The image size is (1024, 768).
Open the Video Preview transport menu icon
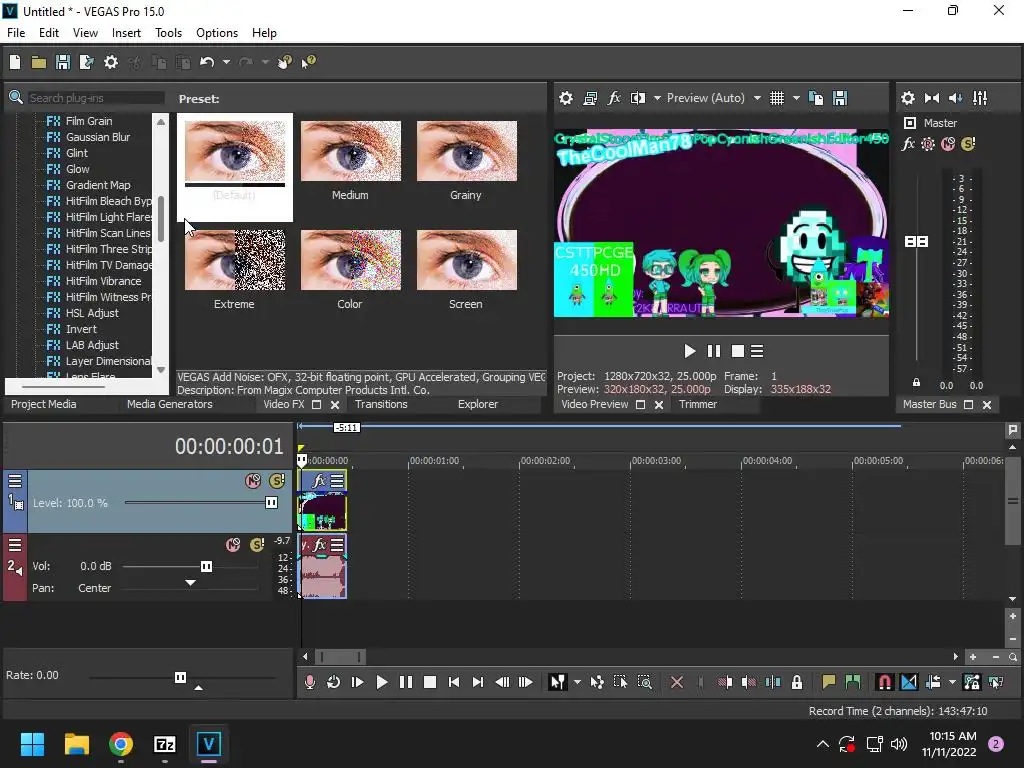[x=757, y=351]
